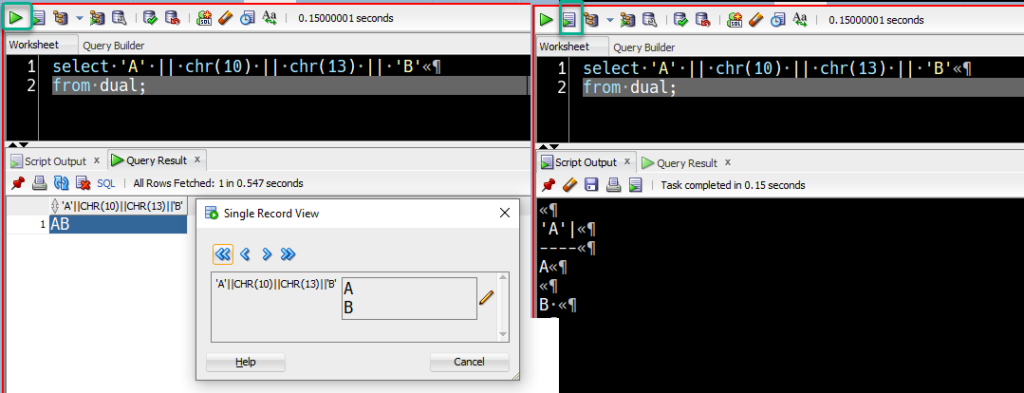Switch to left Query Builder tab

114,46
